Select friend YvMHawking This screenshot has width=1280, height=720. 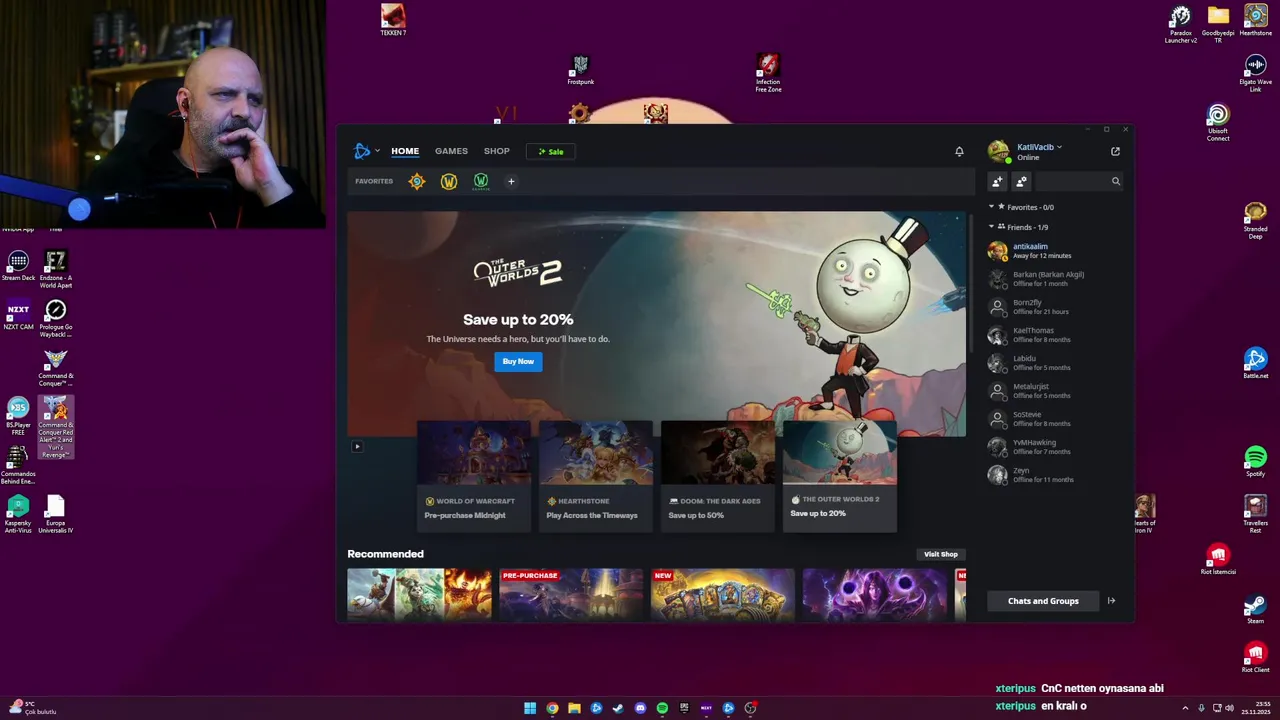(x=1055, y=447)
